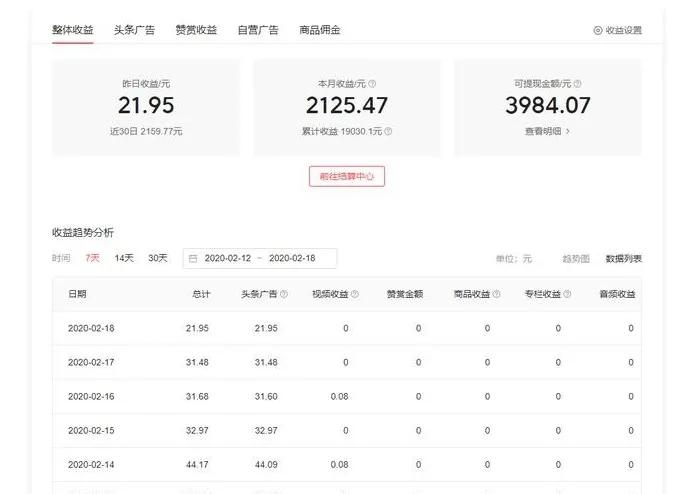Image resolution: width=685 pixels, height=494 pixels.
Task: Open the 自营广告 tab
Action: [258, 30]
